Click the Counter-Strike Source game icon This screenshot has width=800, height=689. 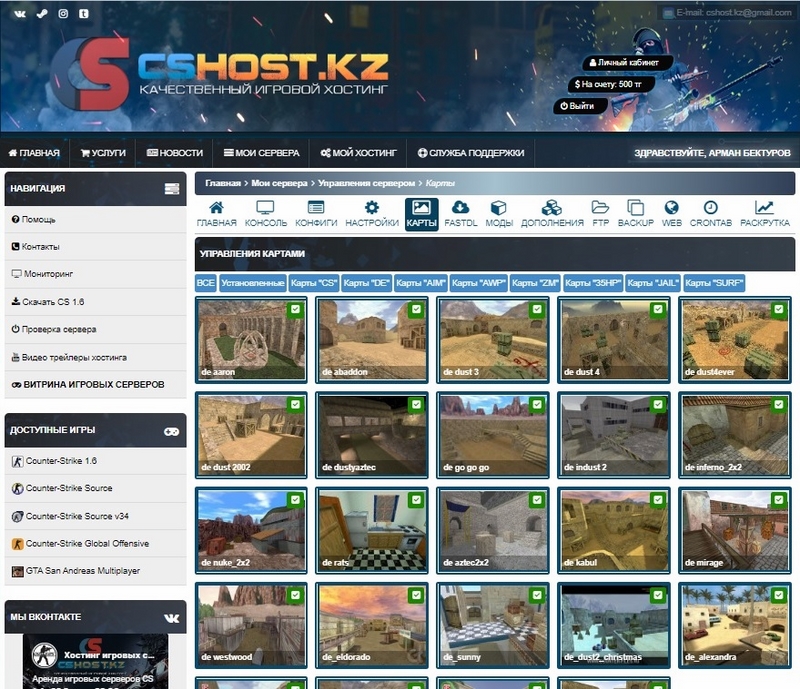point(17,488)
